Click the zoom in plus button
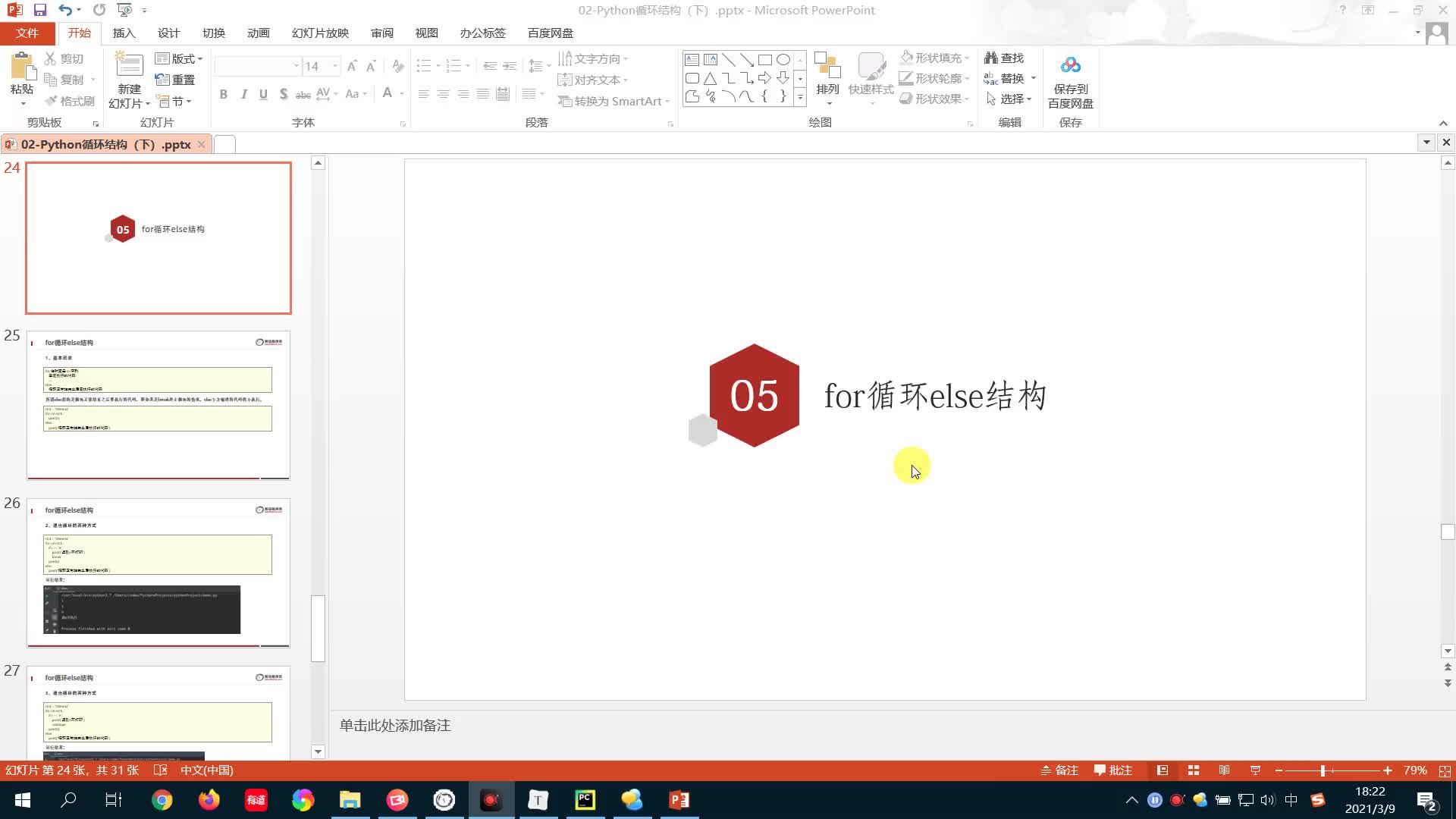The width and height of the screenshot is (1456, 819). click(x=1388, y=770)
